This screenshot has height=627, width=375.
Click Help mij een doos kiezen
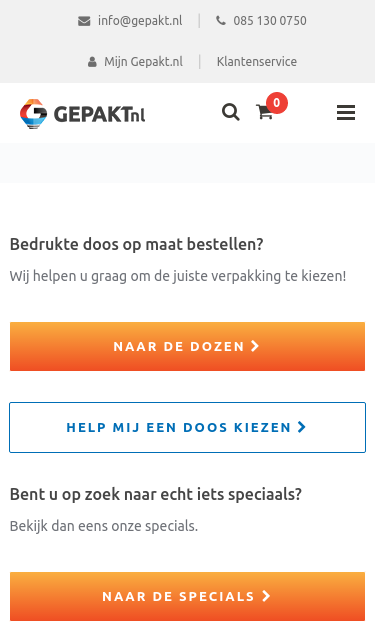pos(188,427)
